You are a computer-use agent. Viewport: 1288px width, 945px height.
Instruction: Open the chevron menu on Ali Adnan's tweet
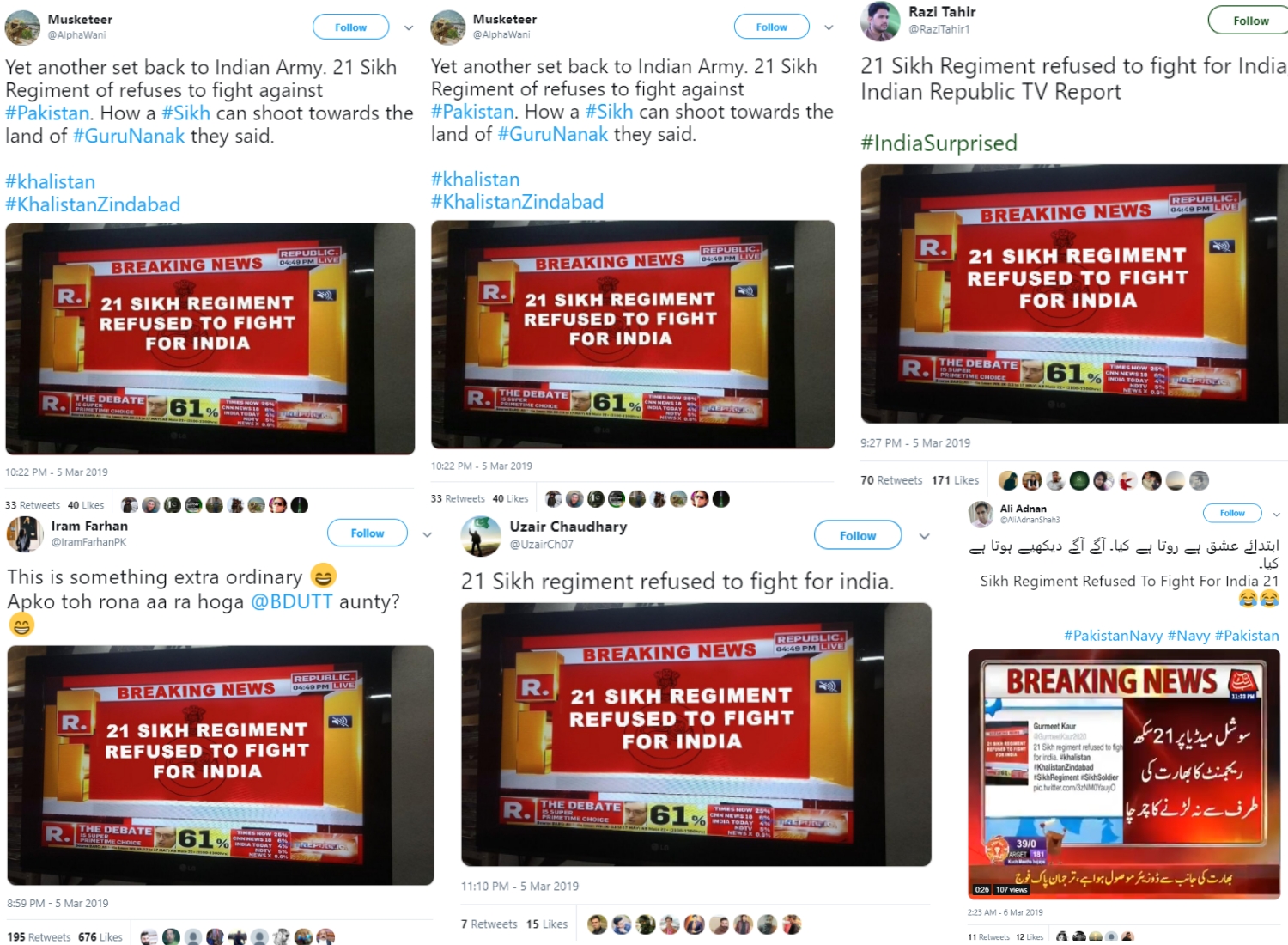pos(1276,514)
